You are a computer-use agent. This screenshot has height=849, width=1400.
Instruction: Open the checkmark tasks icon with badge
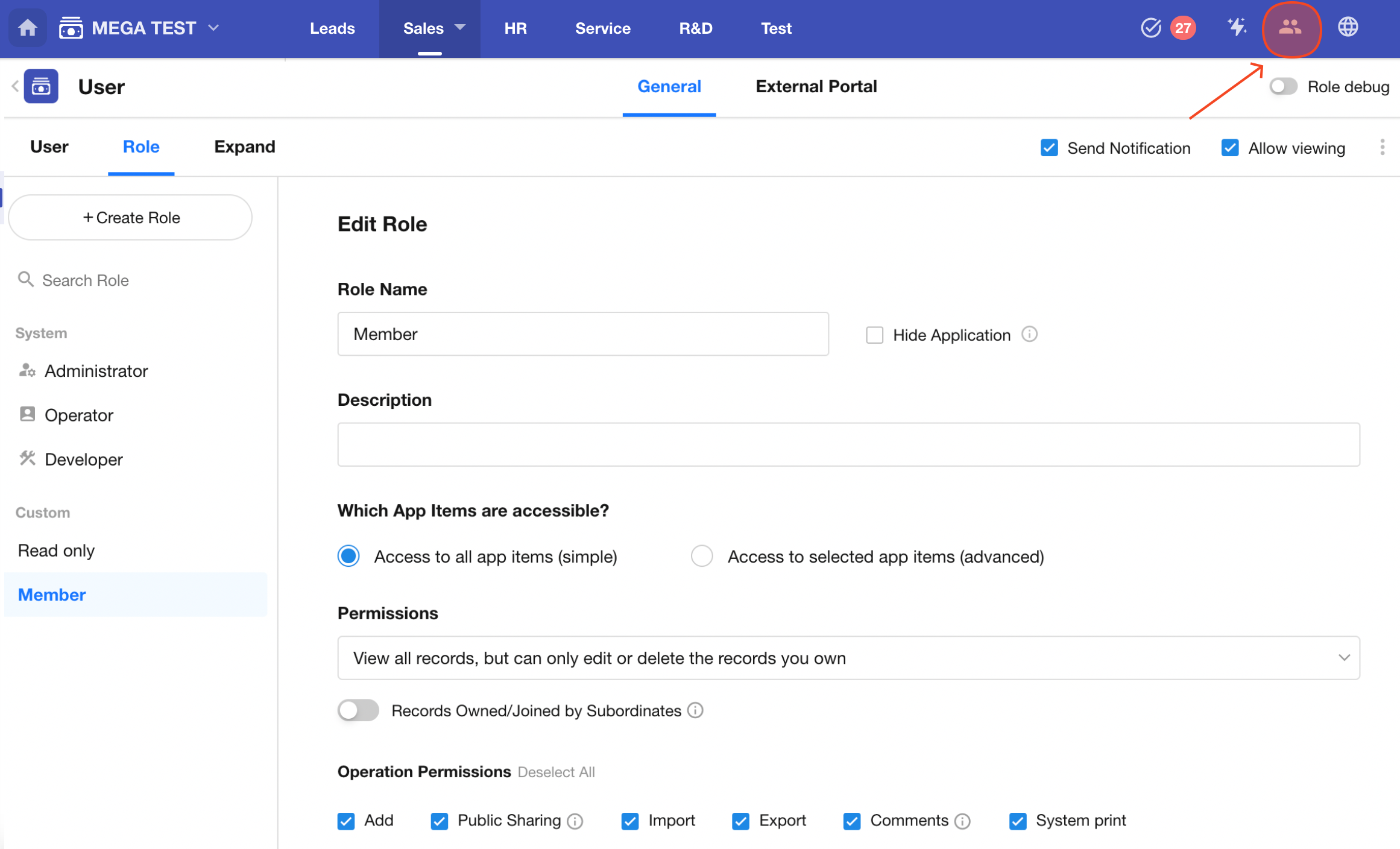pos(1150,28)
